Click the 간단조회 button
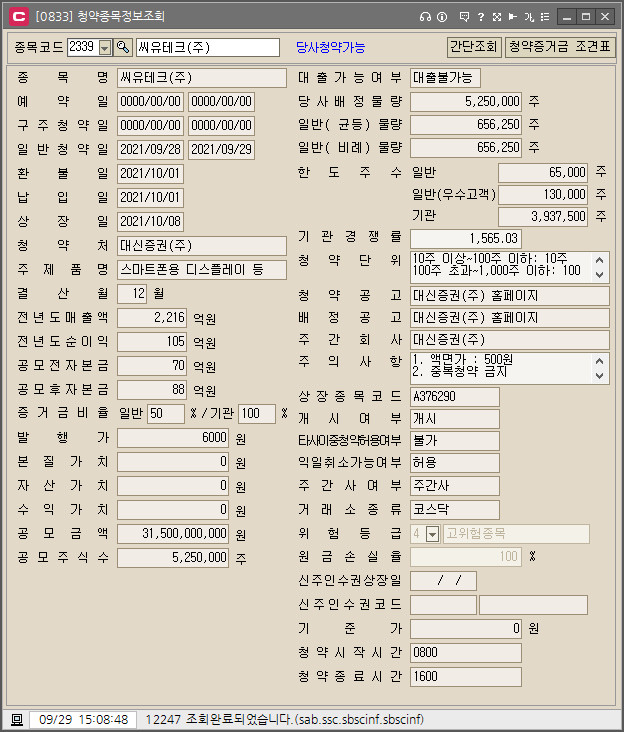 (x=474, y=47)
